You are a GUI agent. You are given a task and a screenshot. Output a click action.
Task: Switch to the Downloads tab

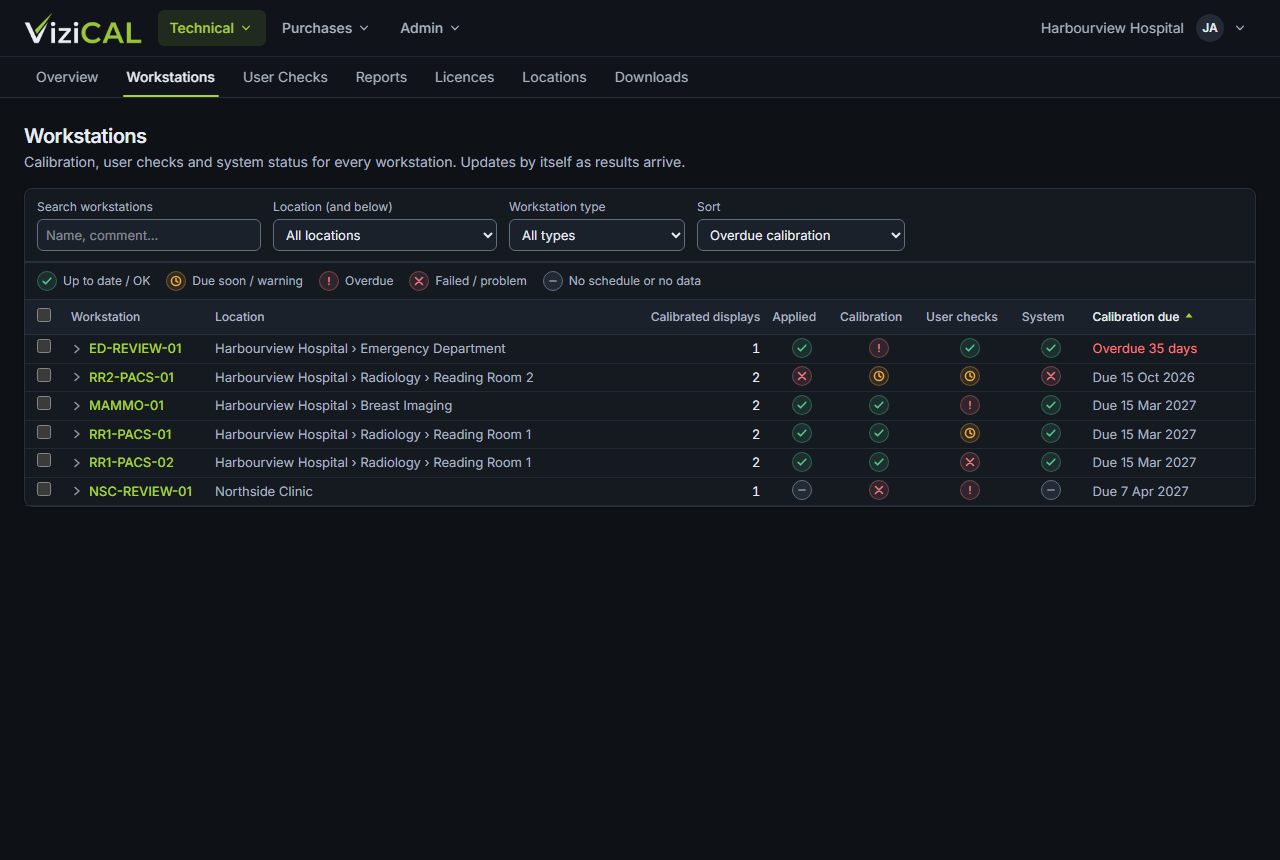[651, 77]
